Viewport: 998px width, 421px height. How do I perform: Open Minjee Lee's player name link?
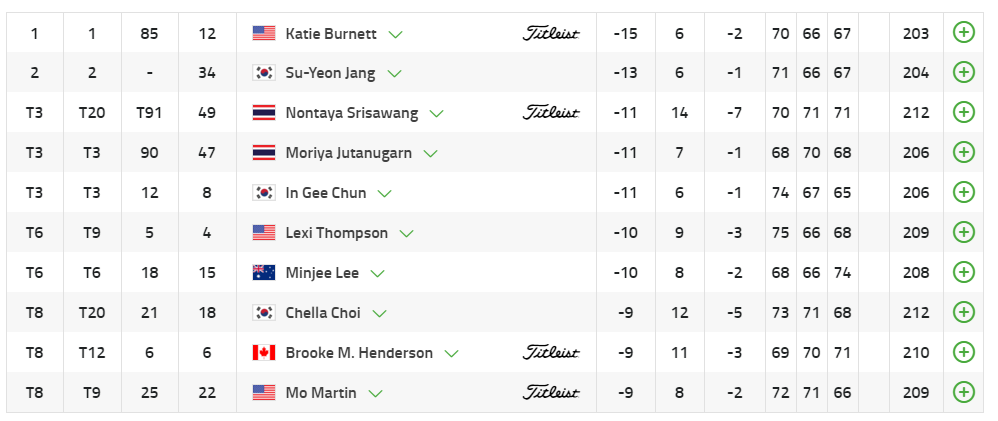tap(322, 273)
